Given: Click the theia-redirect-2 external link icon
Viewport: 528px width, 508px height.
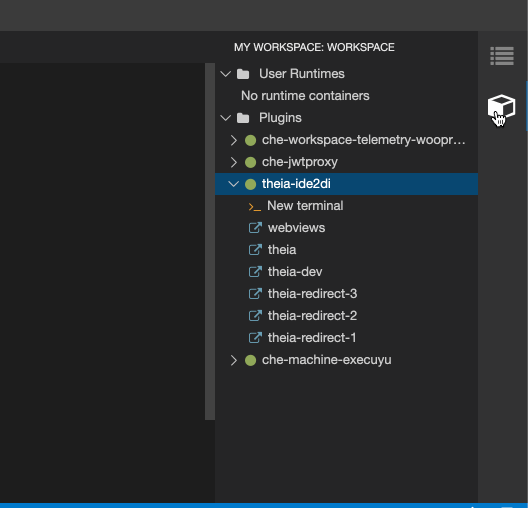Looking at the screenshot, I should [x=255, y=316].
